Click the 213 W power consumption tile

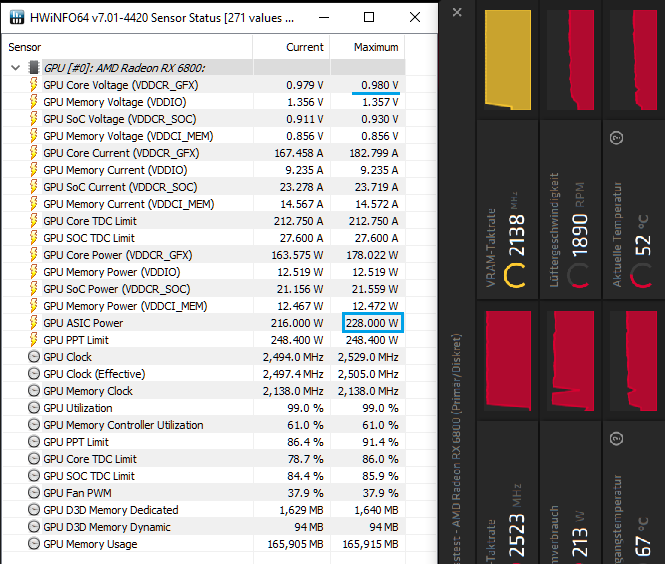570,492
